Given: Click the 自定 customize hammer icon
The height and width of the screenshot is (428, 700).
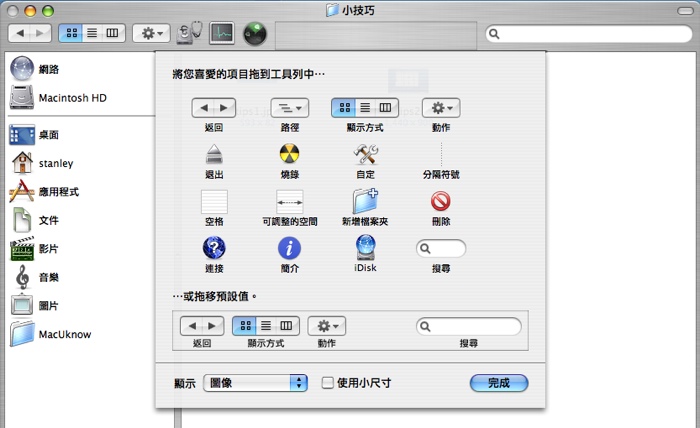Looking at the screenshot, I should coord(366,154).
